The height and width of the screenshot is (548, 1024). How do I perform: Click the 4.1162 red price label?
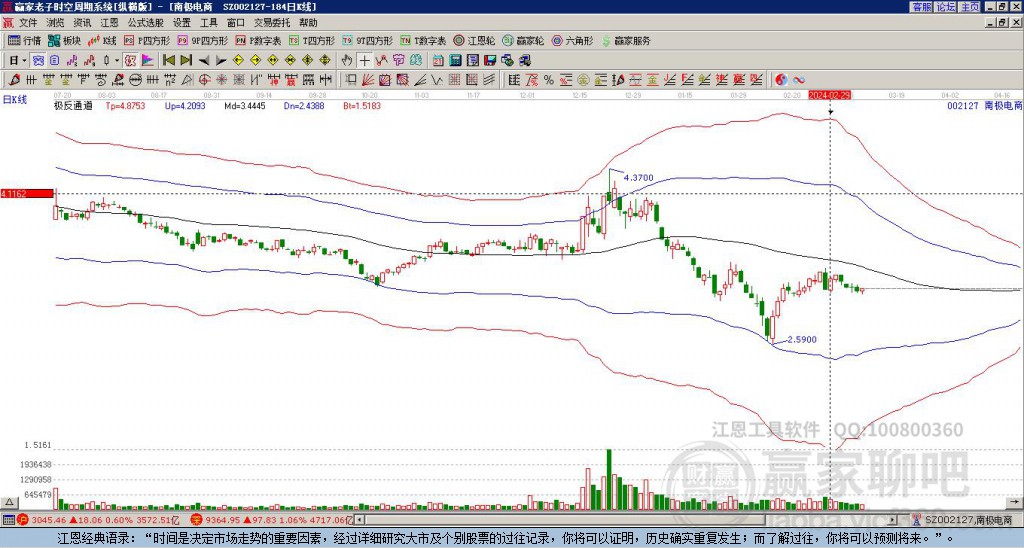point(27,193)
